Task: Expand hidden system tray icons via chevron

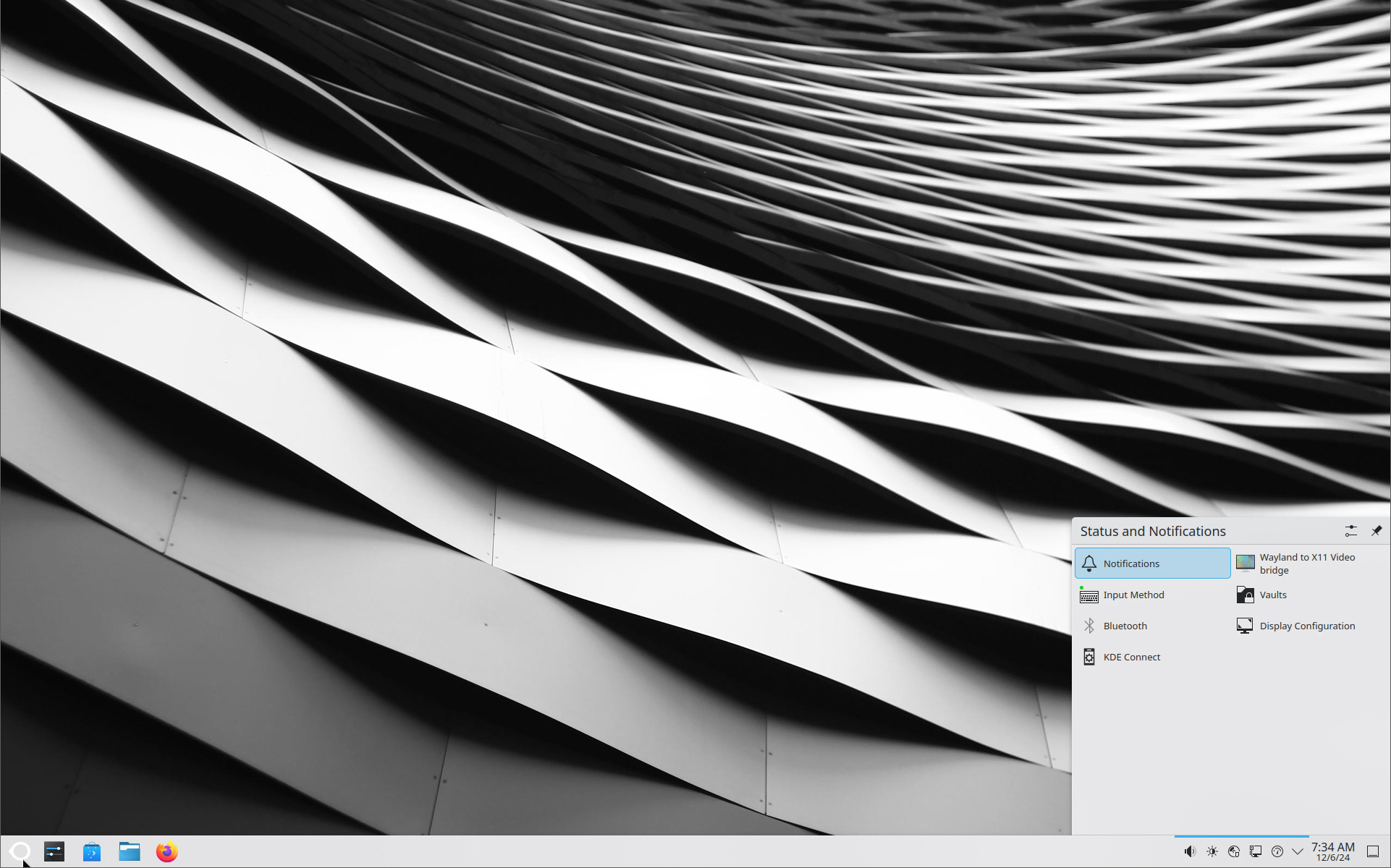Action: tap(1298, 851)
